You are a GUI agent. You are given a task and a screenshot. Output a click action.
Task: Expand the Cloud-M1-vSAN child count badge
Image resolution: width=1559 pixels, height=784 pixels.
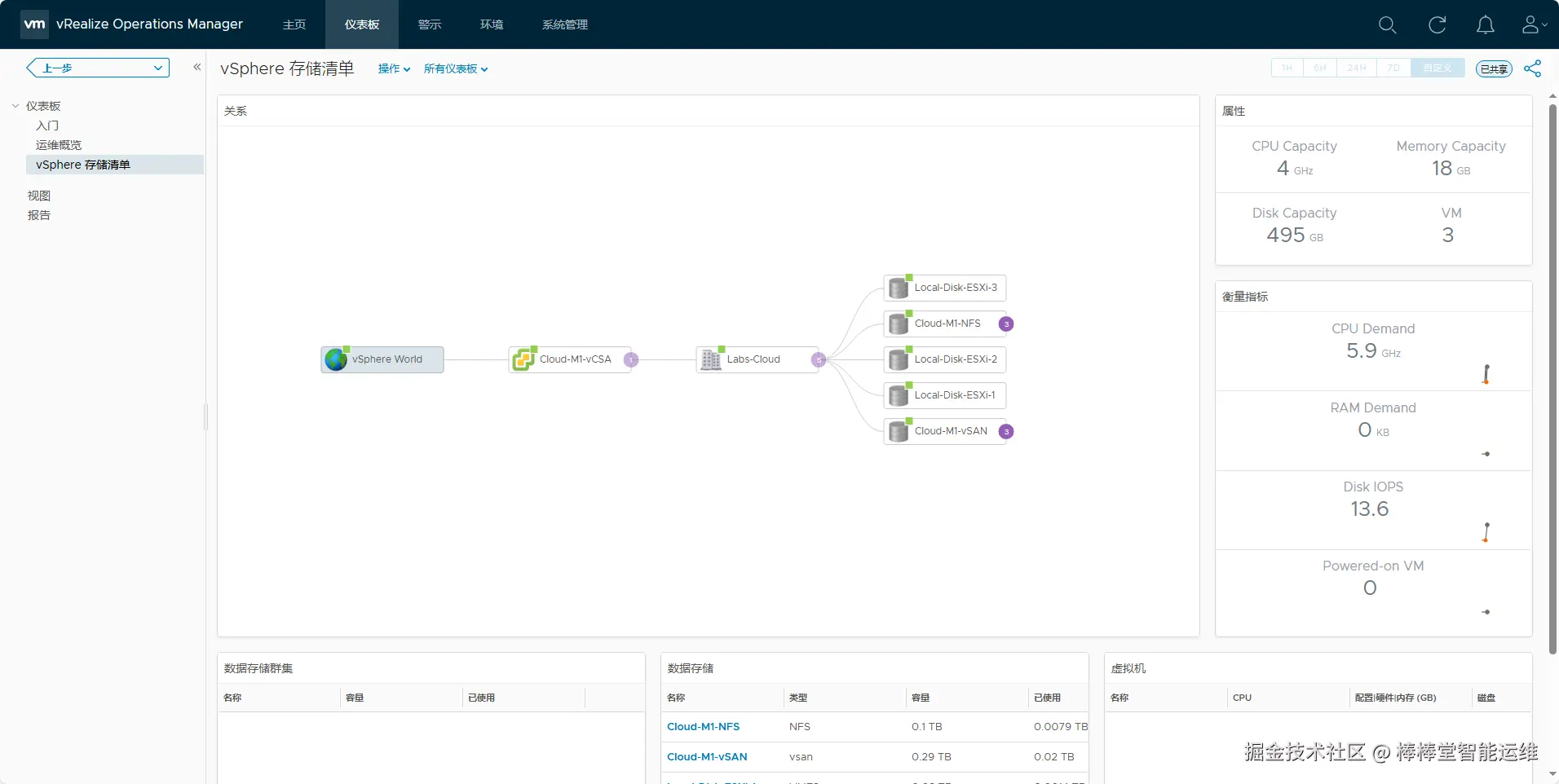[x=1006, y=431]
